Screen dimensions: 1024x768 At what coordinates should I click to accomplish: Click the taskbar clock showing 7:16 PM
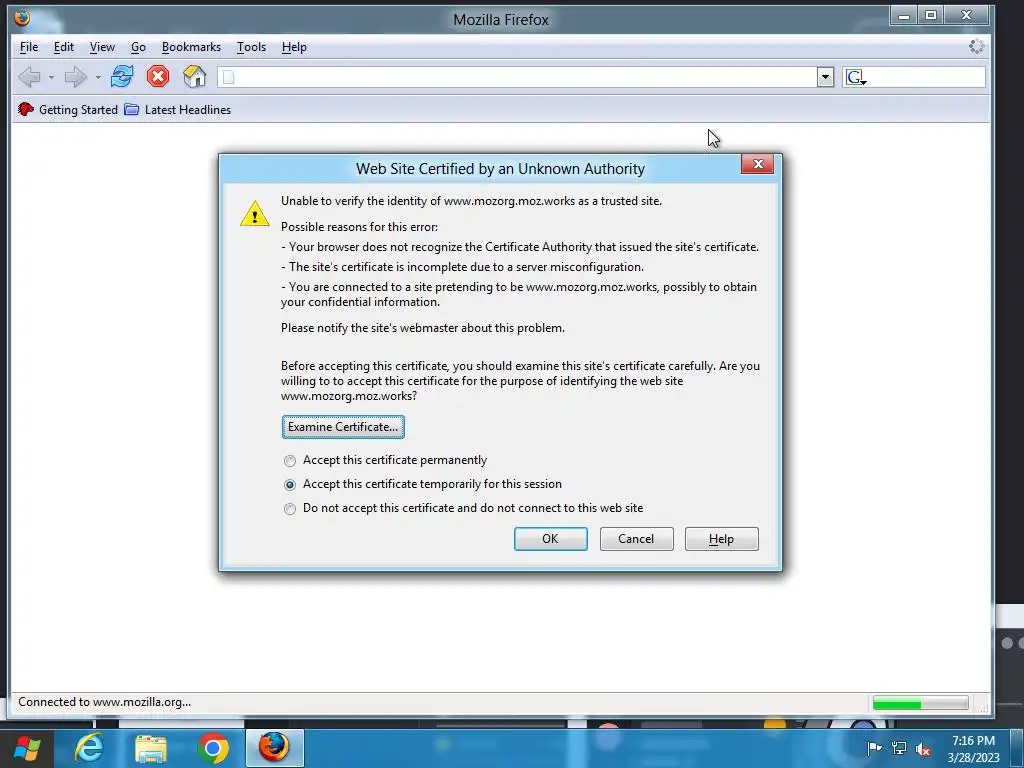973,749
